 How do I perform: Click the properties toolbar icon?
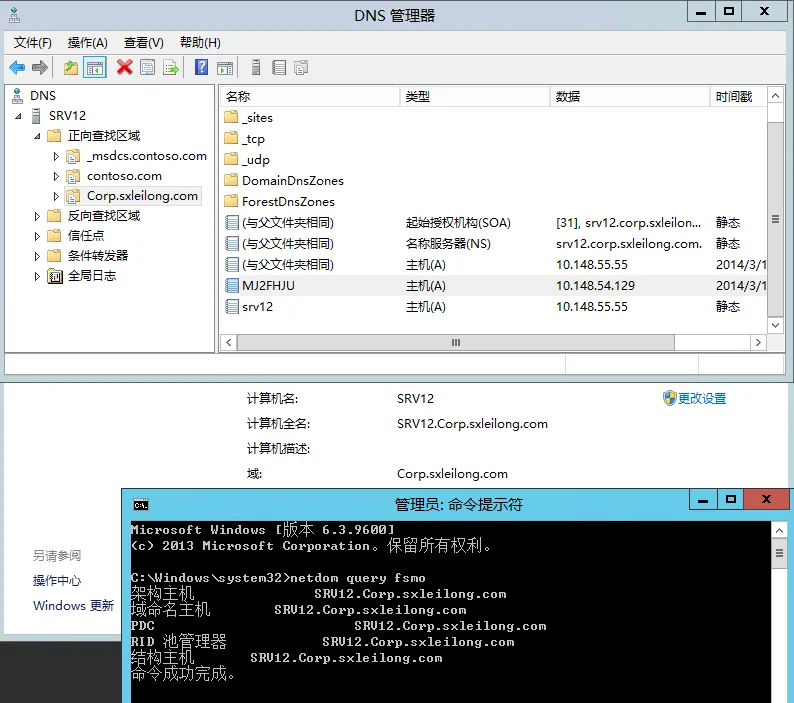(148, 67)
